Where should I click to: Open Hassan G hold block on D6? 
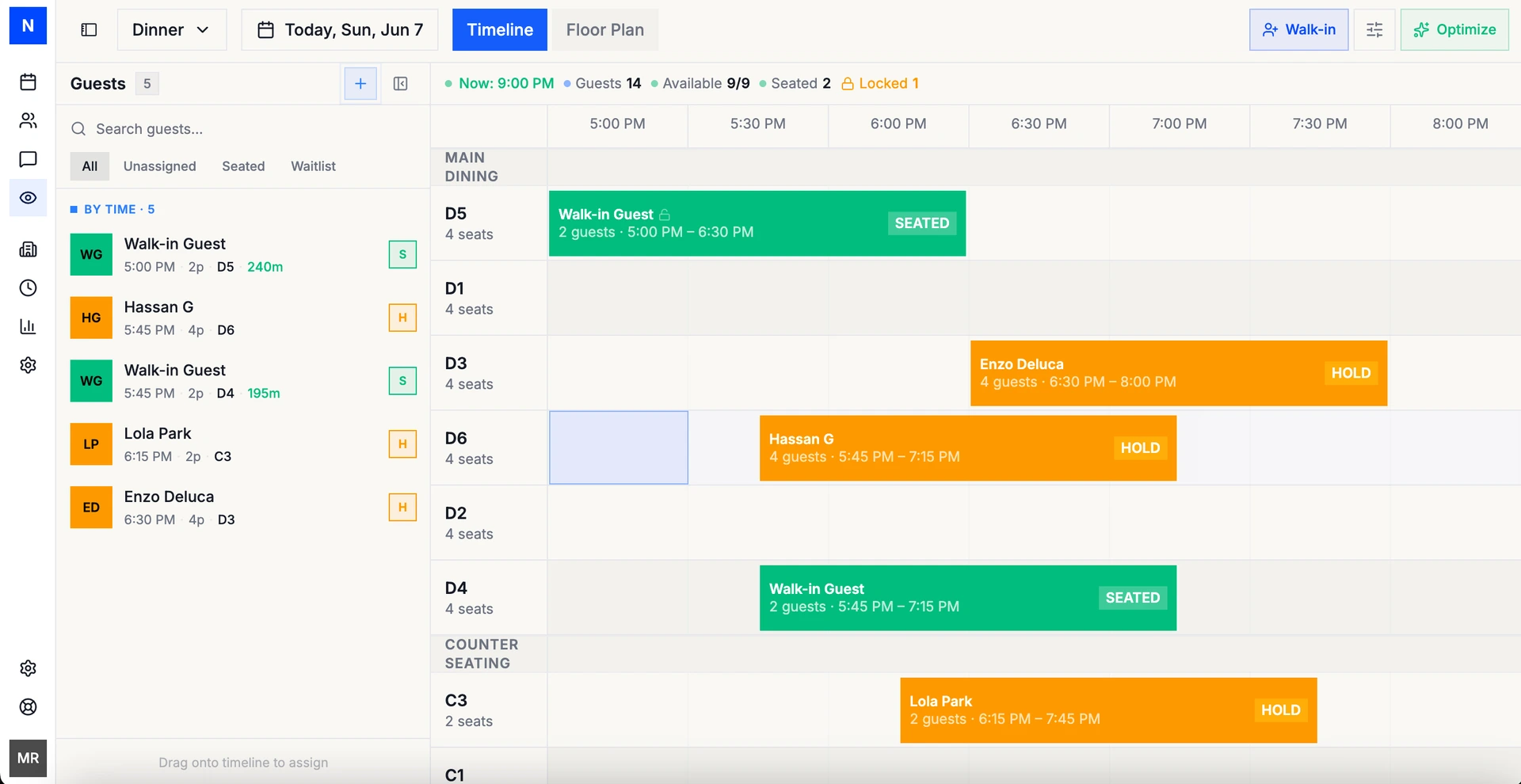click(968, 448)
